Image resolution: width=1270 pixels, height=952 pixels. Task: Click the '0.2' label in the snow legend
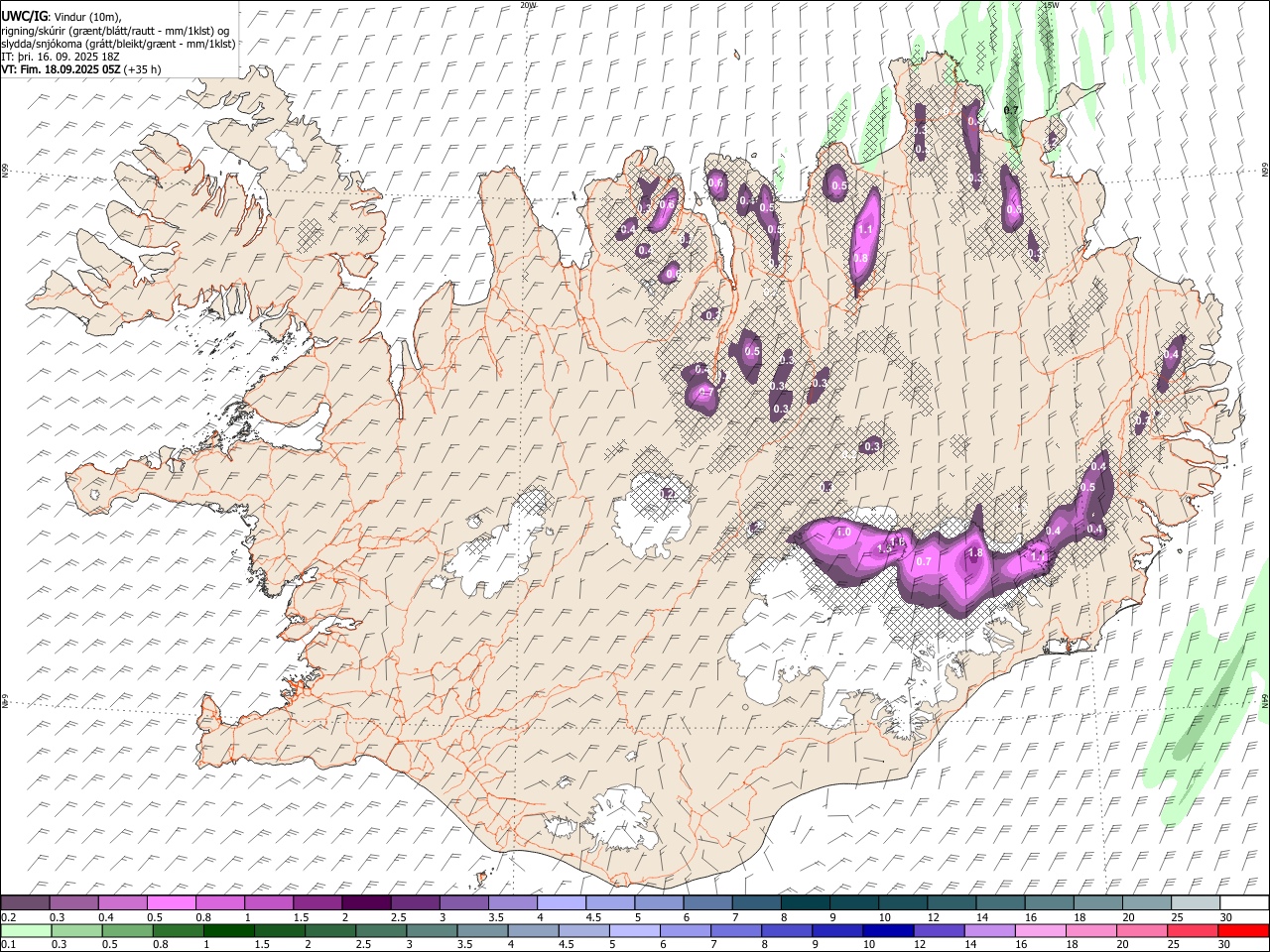(8, 917)
